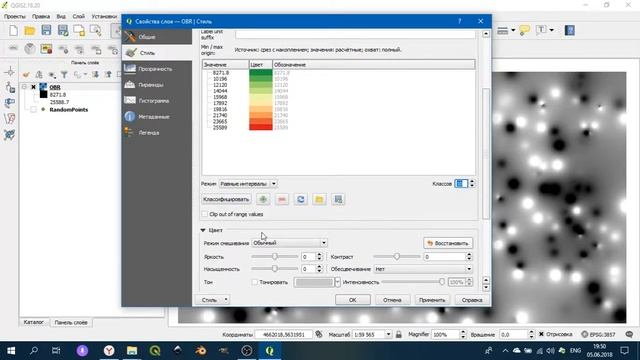Click the collapse all arrow icon in layers panel

pyautogui.click(x=108, y=75)
